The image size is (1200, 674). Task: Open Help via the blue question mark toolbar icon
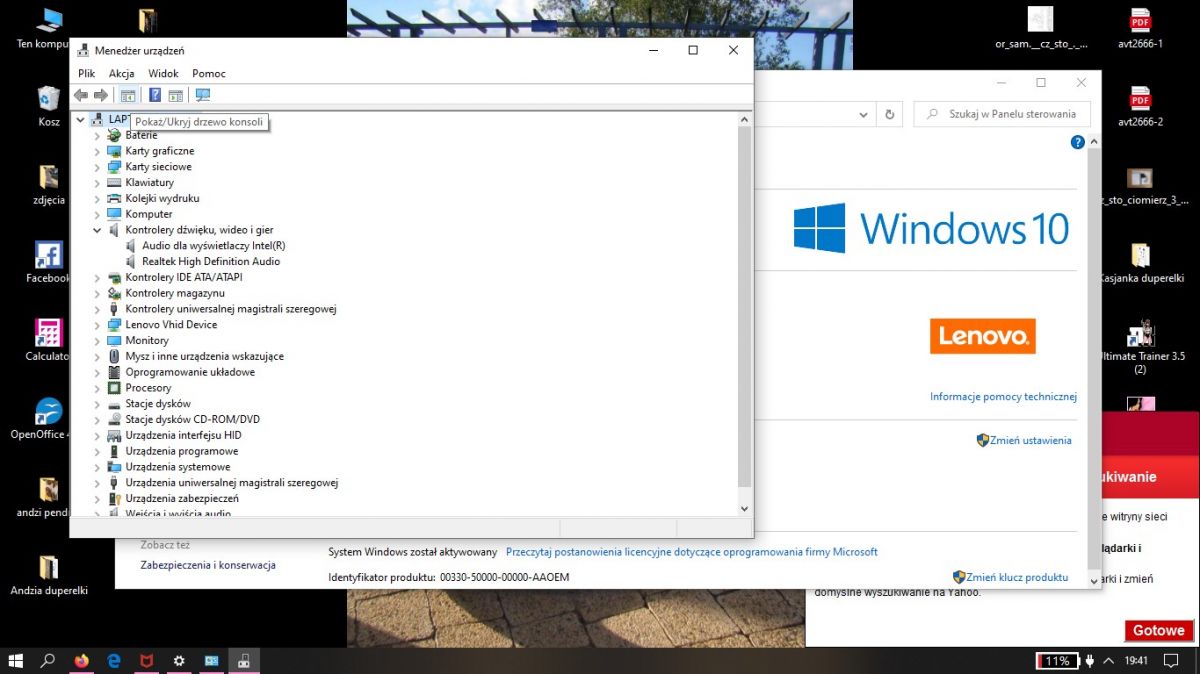coord(155,95)
